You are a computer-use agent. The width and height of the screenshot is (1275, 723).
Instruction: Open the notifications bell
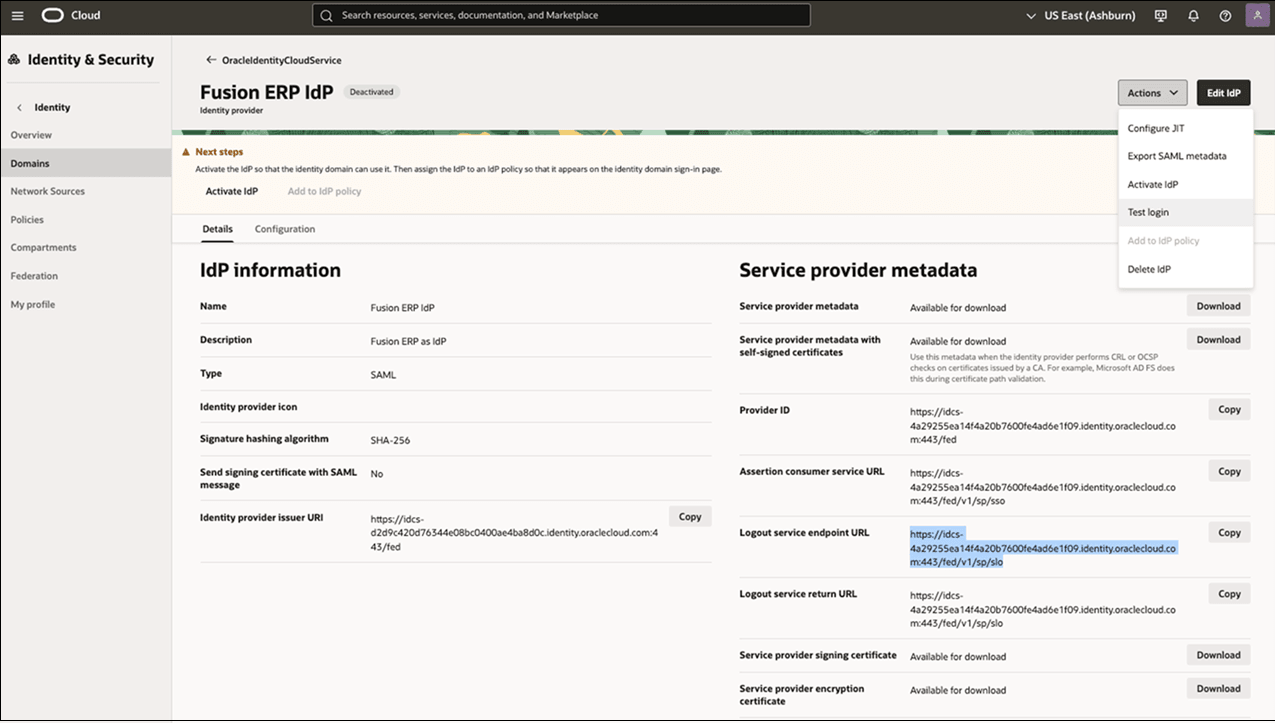click(x=1193, y=15)
